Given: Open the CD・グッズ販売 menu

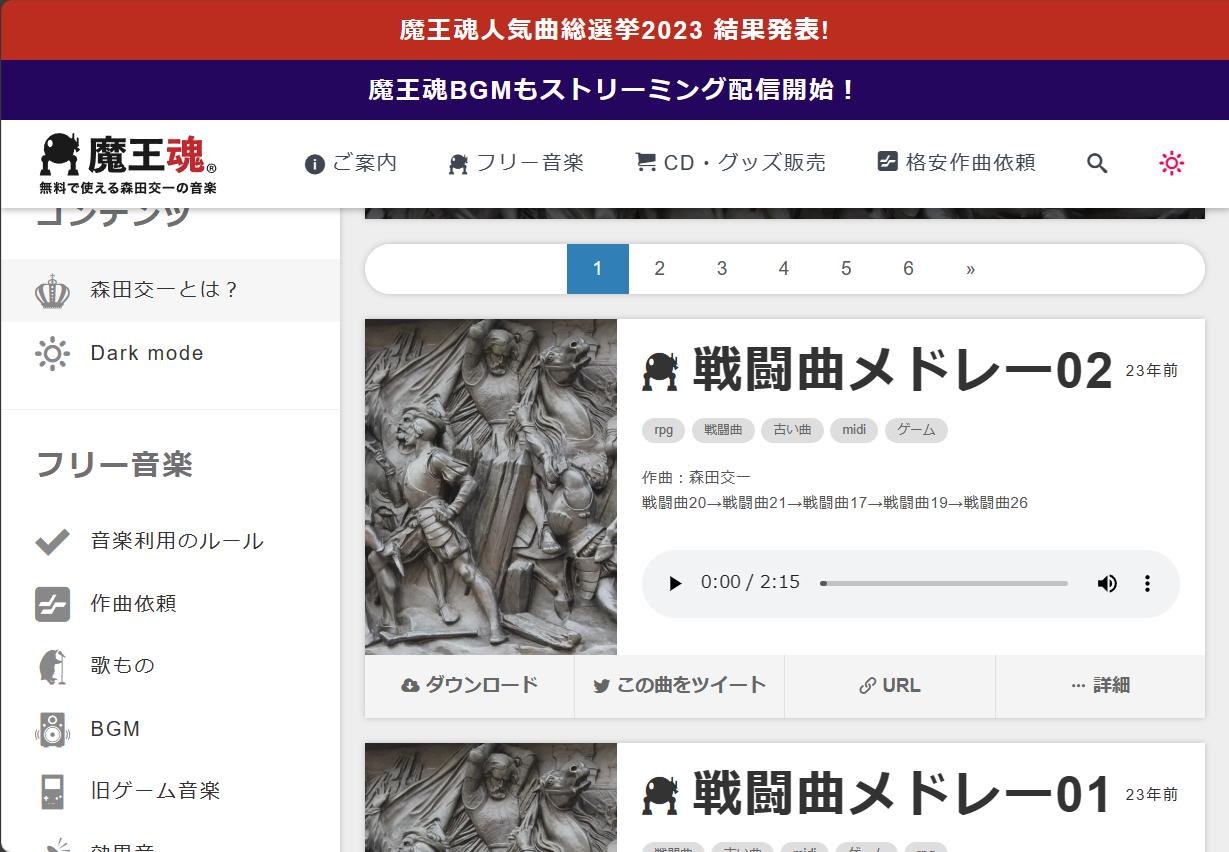Looking at the screenshot, I should coord(731,163).
